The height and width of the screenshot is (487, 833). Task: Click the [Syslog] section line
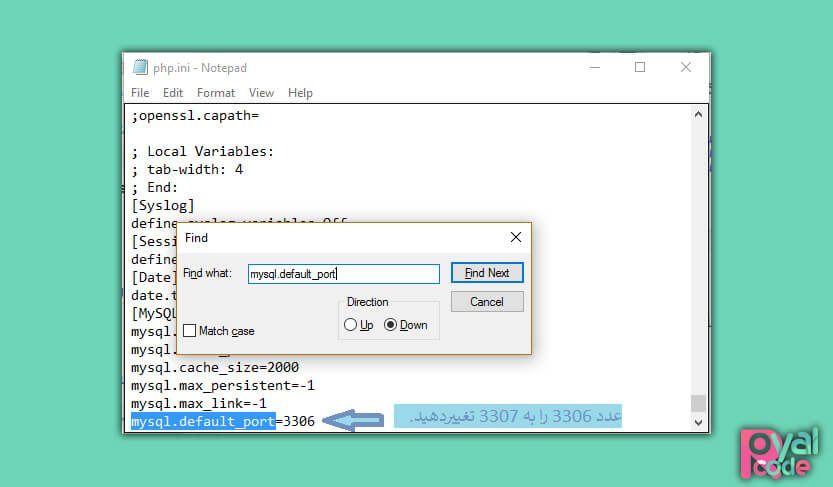tap(163, 206)
